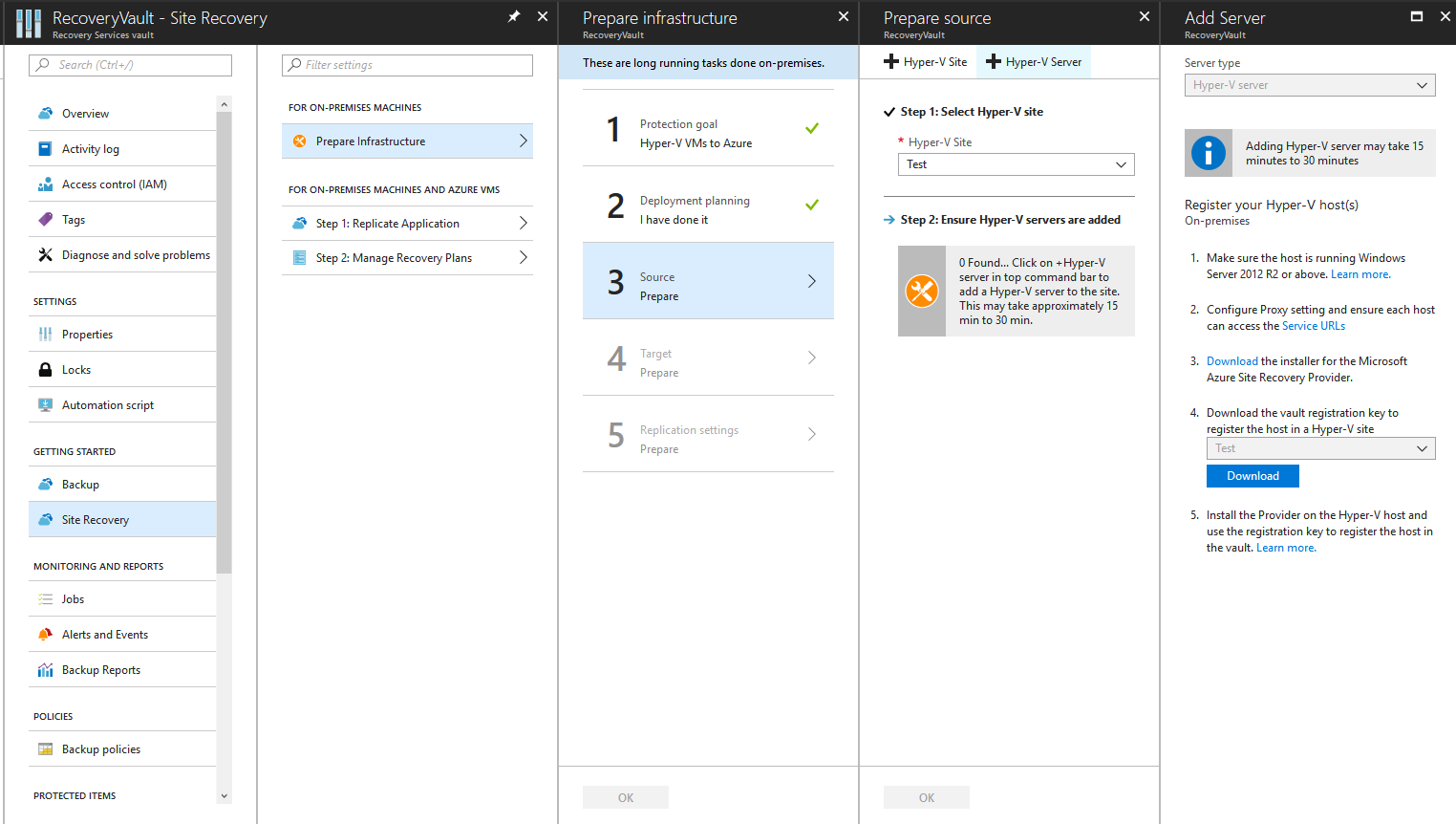Click the green checkmark beside Protection goal
1456x824 pixels.
(812, 128)
